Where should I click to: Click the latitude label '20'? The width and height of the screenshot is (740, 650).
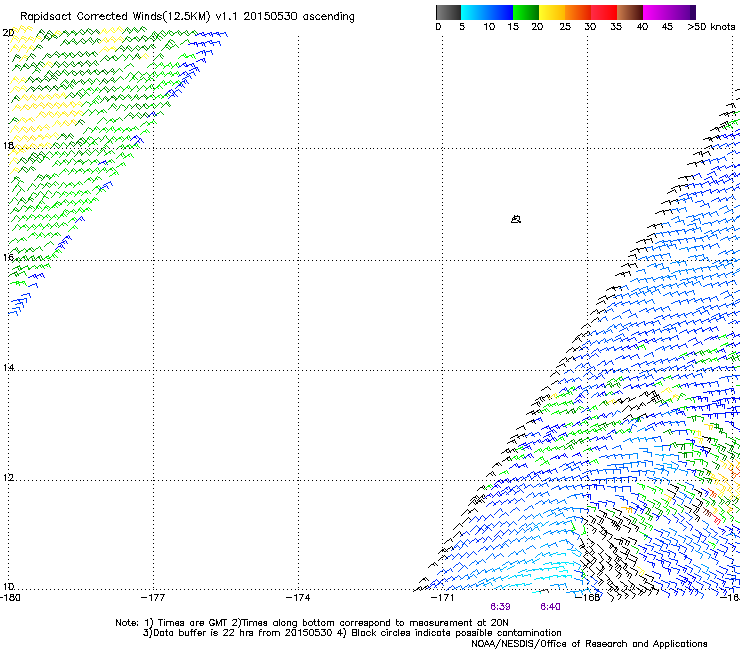(x=8, y=33)
